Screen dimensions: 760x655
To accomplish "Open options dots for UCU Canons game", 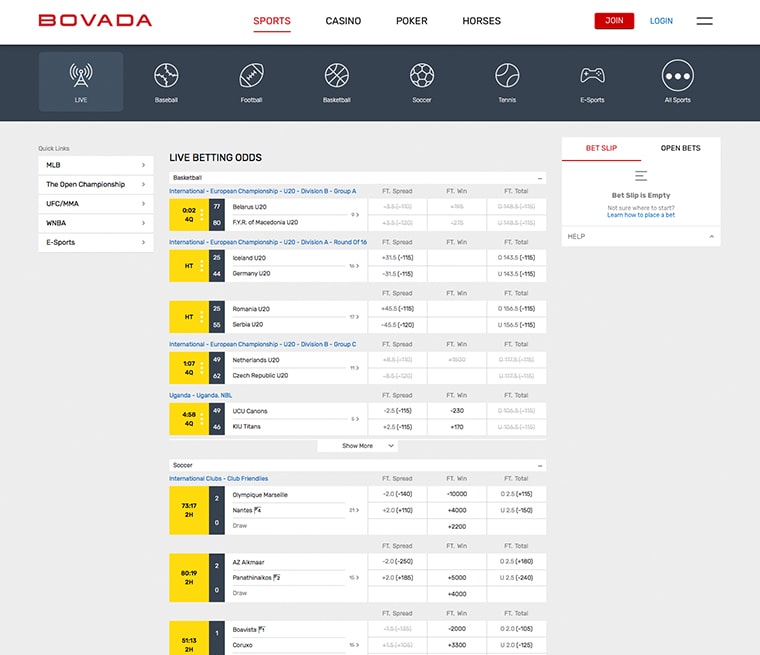I will [202, 419].
